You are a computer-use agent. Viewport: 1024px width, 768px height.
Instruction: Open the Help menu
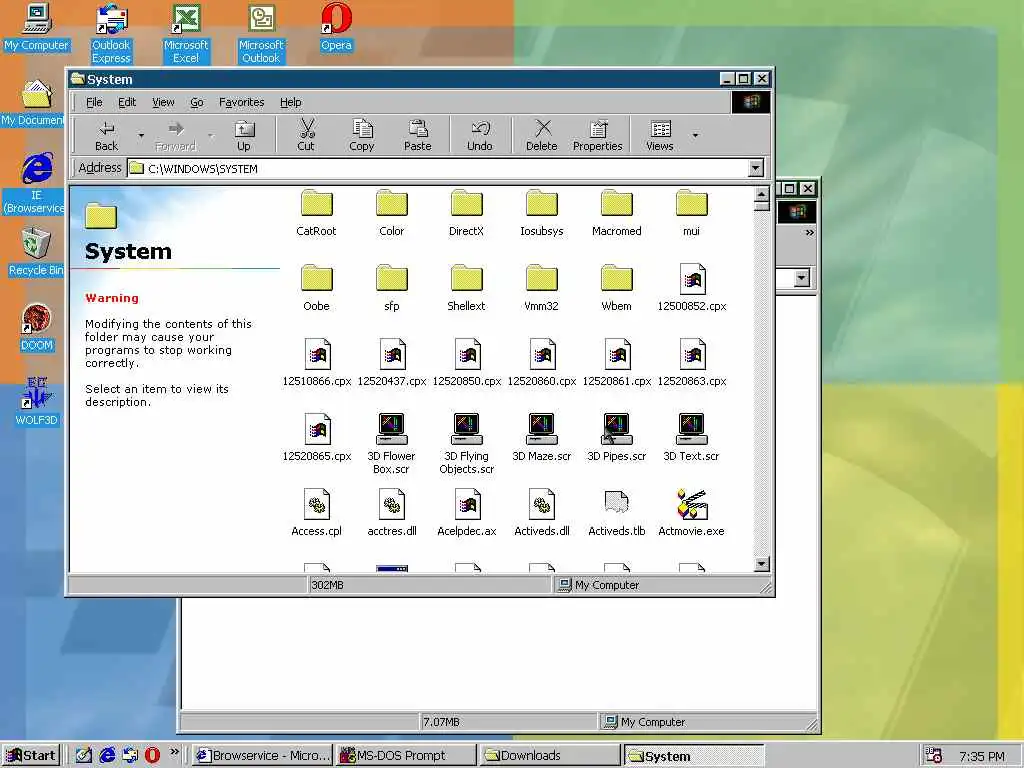291,103
